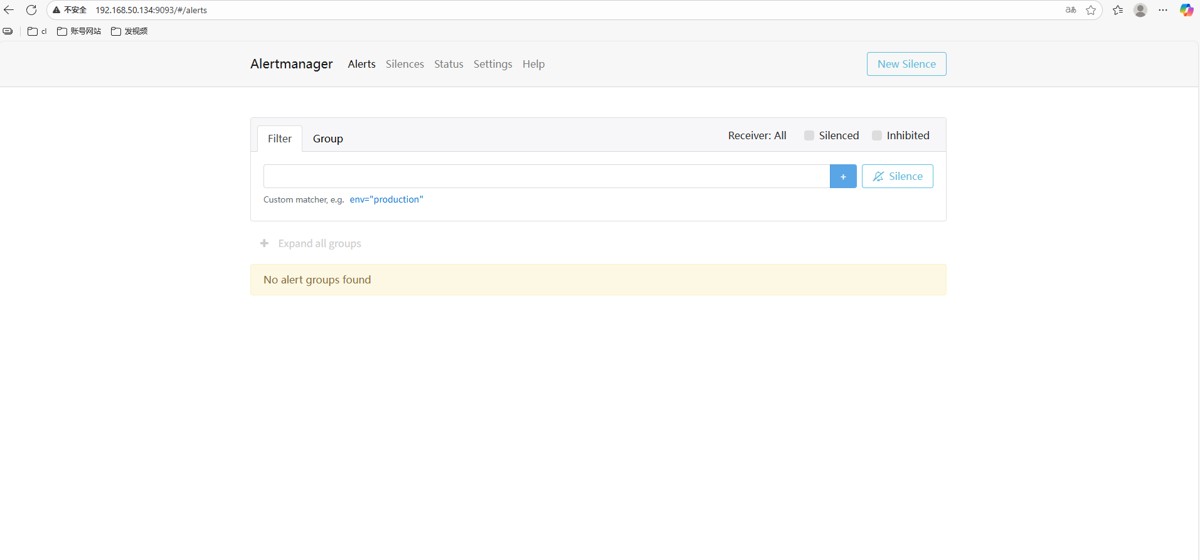Click the plus icon beside Expand all groups
Image resolution: width=1200 pixels, height=560 pixels.
click(264, 243)
